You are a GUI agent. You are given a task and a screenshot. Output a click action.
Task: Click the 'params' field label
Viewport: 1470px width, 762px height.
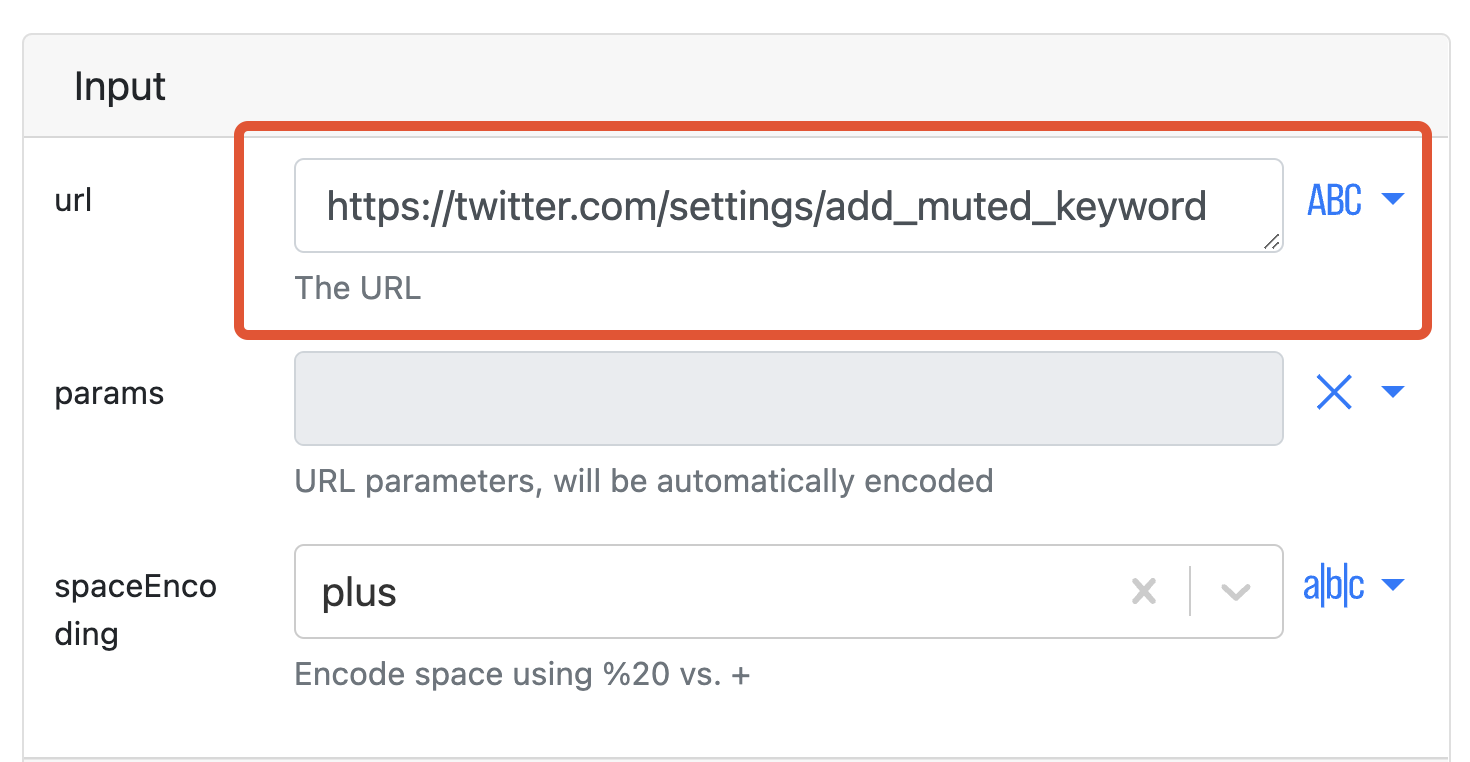point(109,393)
